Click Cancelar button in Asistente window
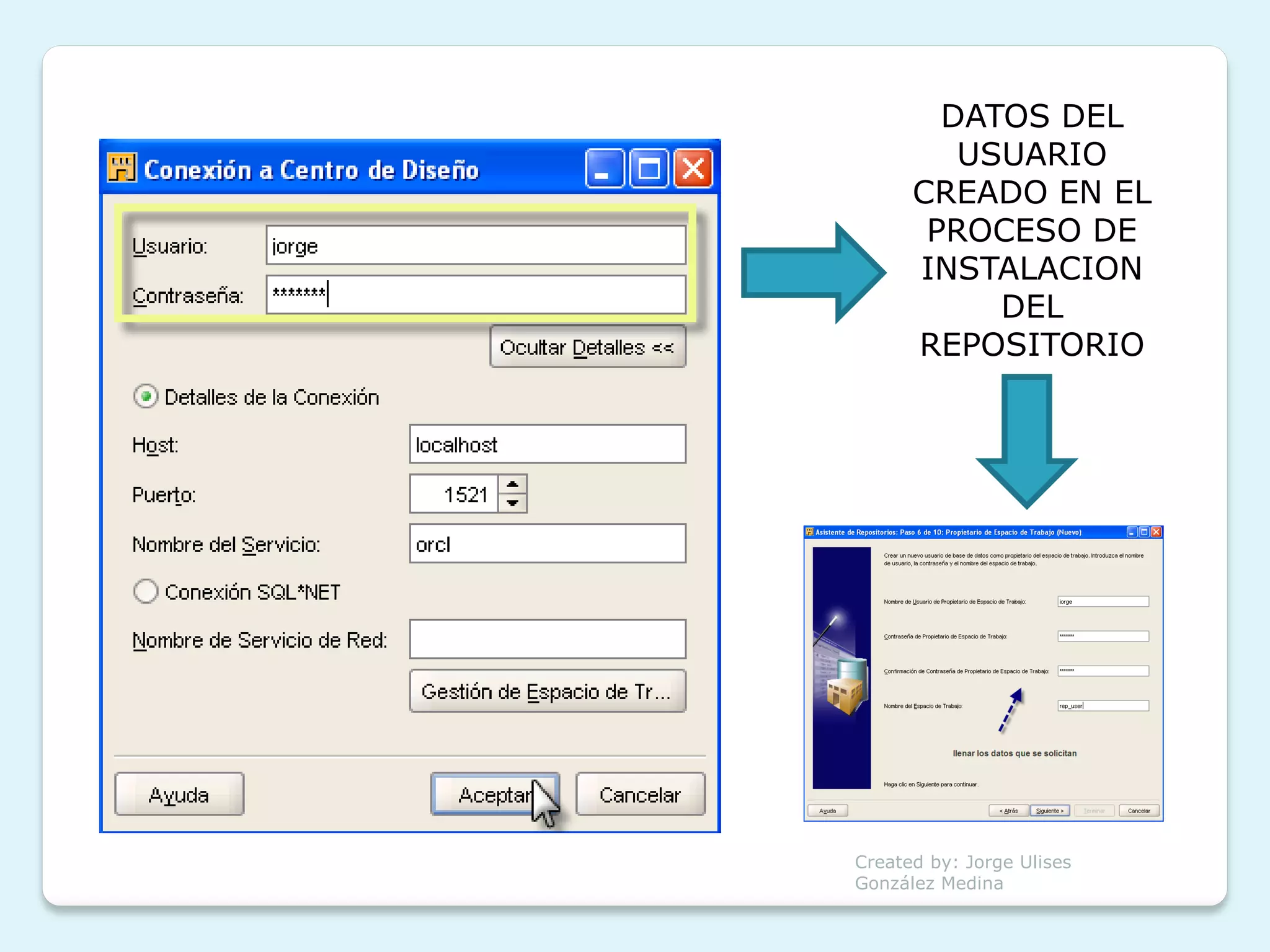The height and width of the screenshot is (952, 1270). [1139, 811]
